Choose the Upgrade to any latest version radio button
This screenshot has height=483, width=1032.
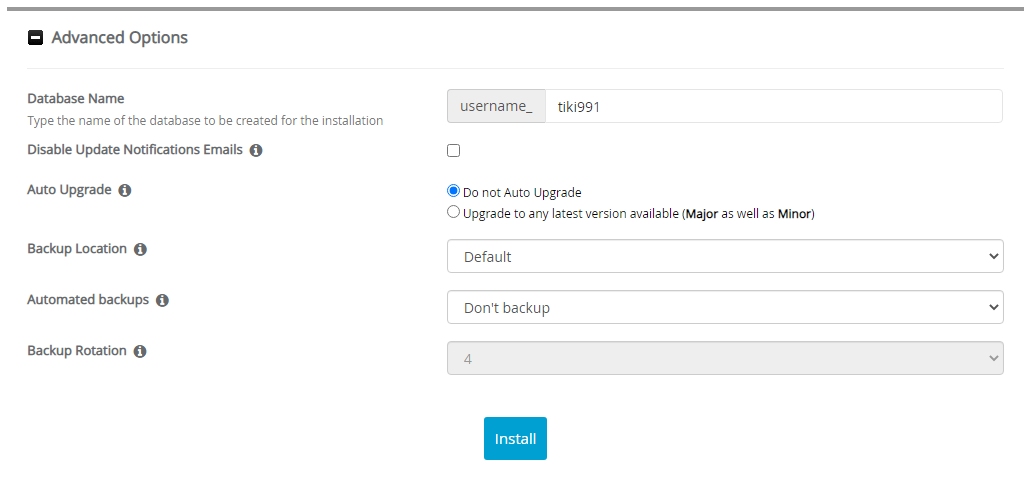(x=454, y=212)
